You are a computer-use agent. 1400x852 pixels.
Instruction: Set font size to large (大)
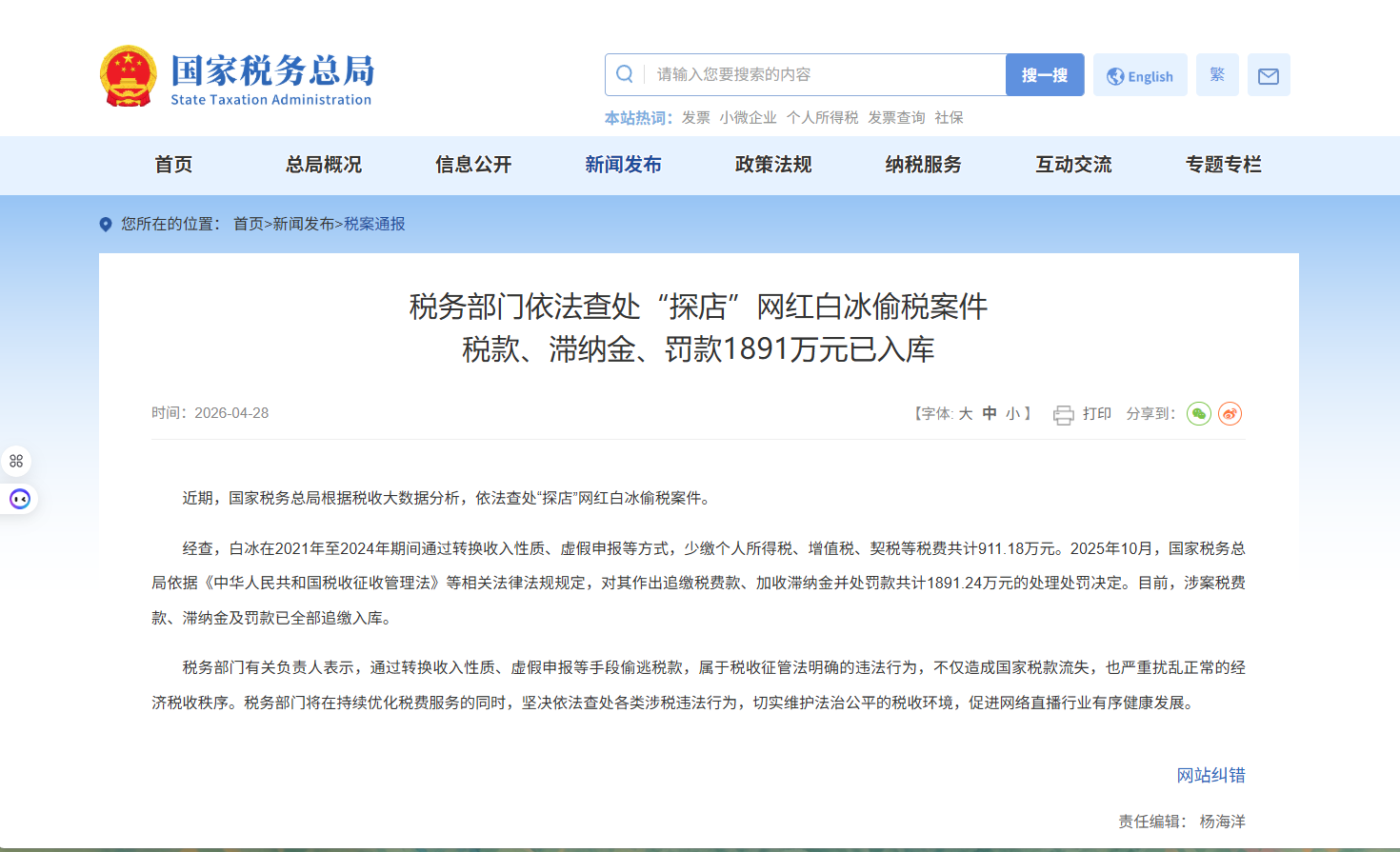966,414
